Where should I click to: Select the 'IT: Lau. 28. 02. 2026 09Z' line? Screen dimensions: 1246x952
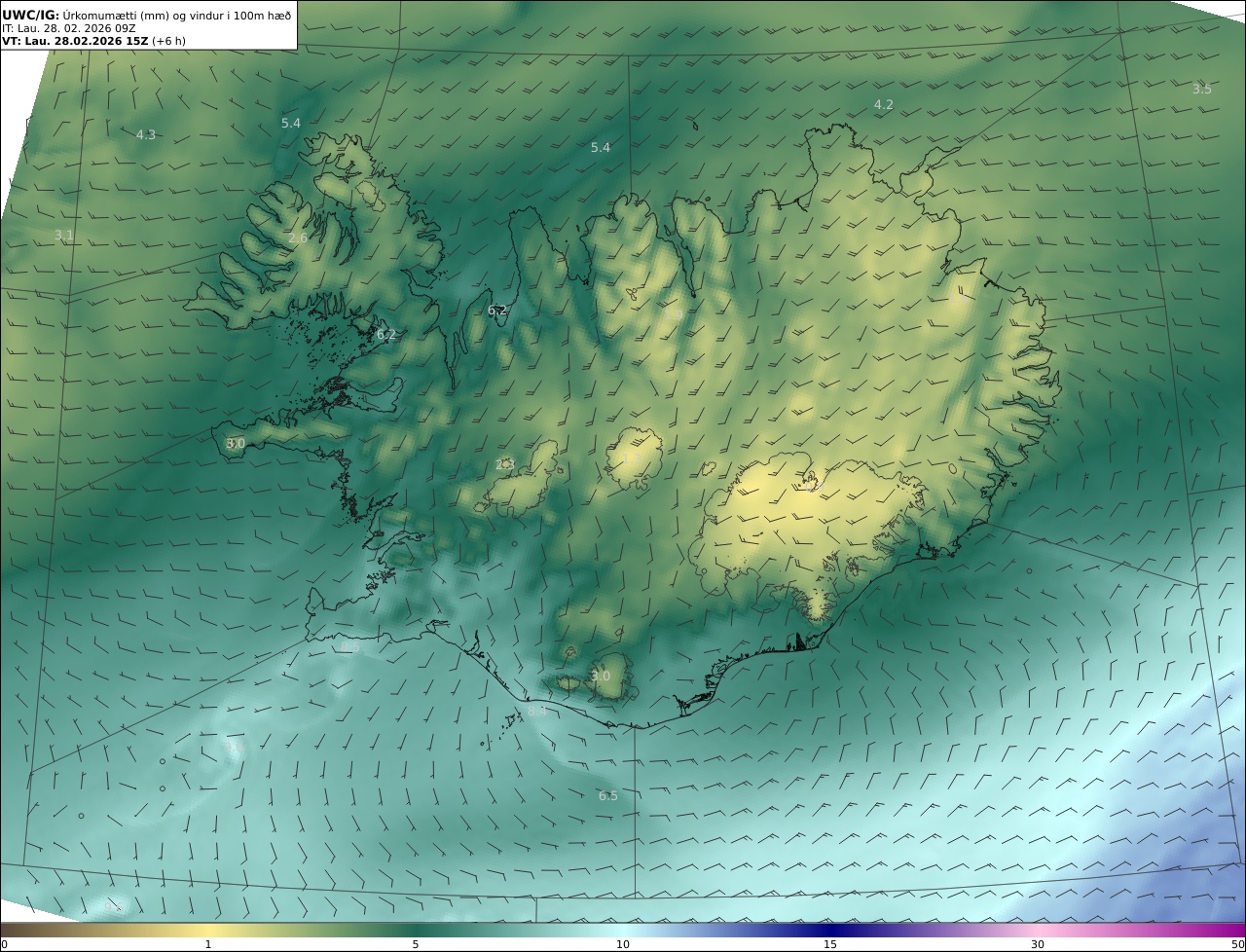click(x=69, y=28)
